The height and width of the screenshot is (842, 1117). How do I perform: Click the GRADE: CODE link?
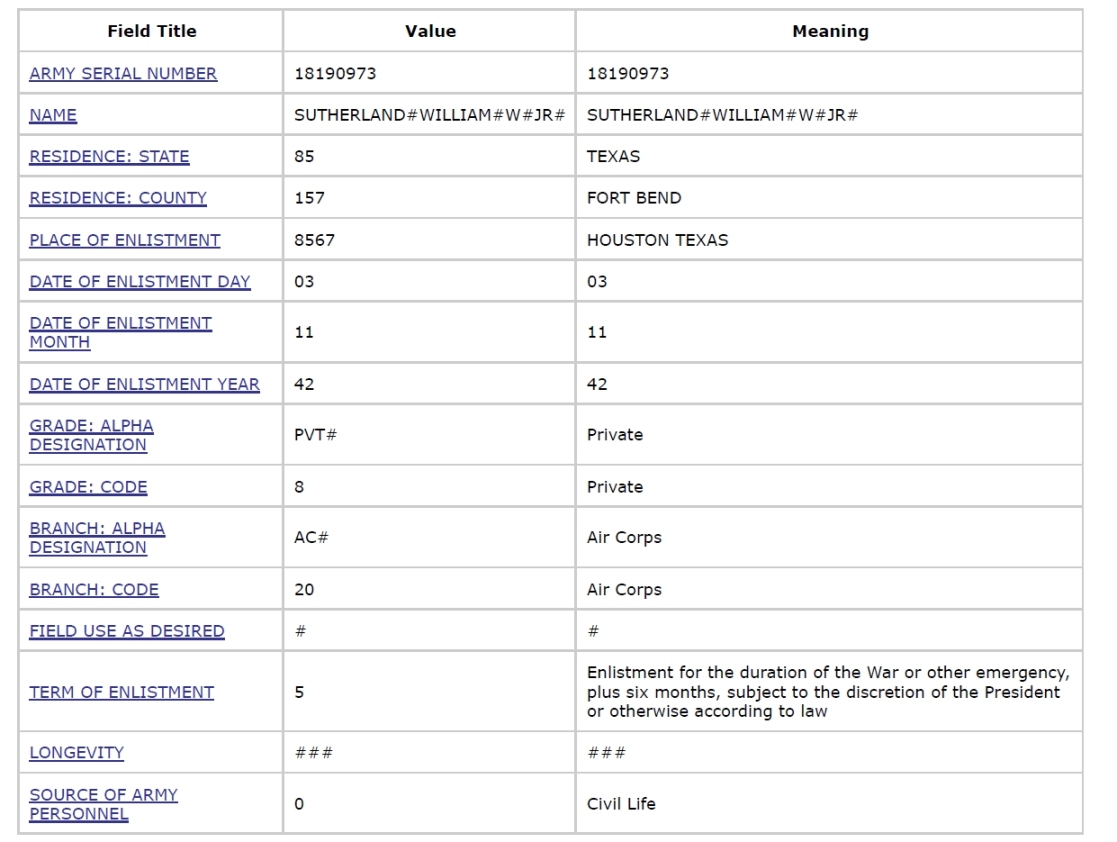88,487
